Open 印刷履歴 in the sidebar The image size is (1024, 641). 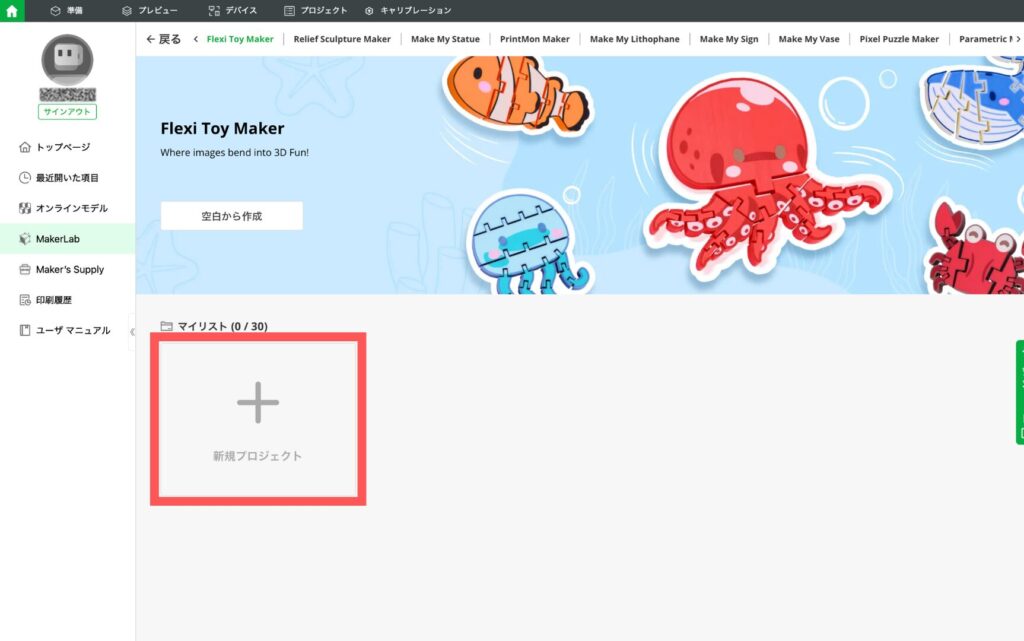[67, 300]
